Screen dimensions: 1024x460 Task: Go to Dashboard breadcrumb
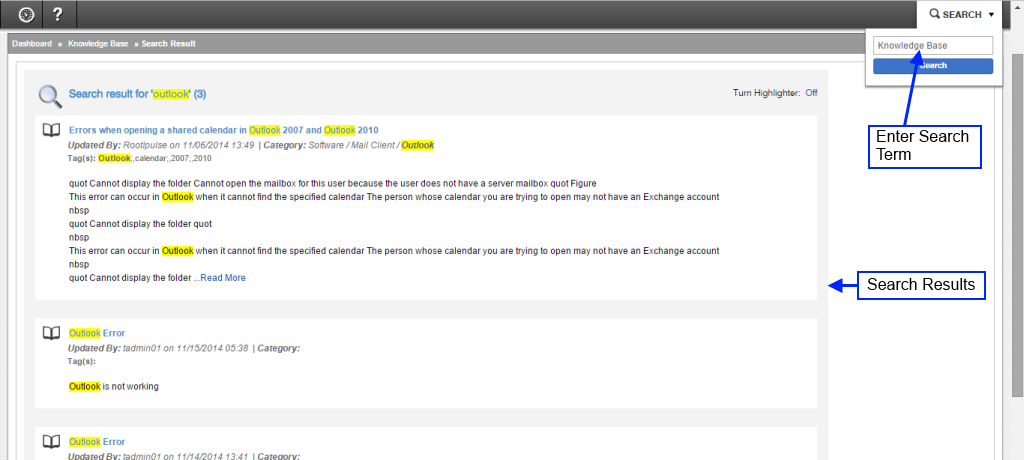31,44
